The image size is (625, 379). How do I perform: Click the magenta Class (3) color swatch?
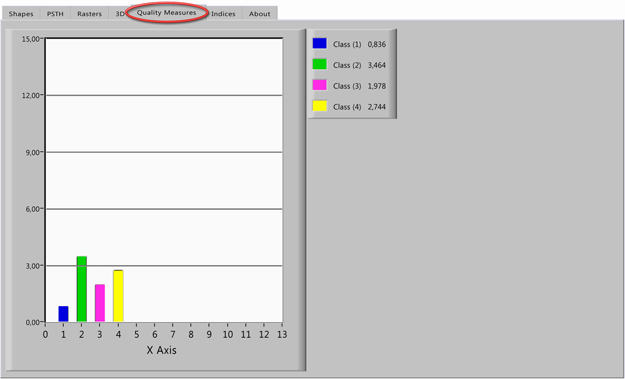click(x=320, y=85)
